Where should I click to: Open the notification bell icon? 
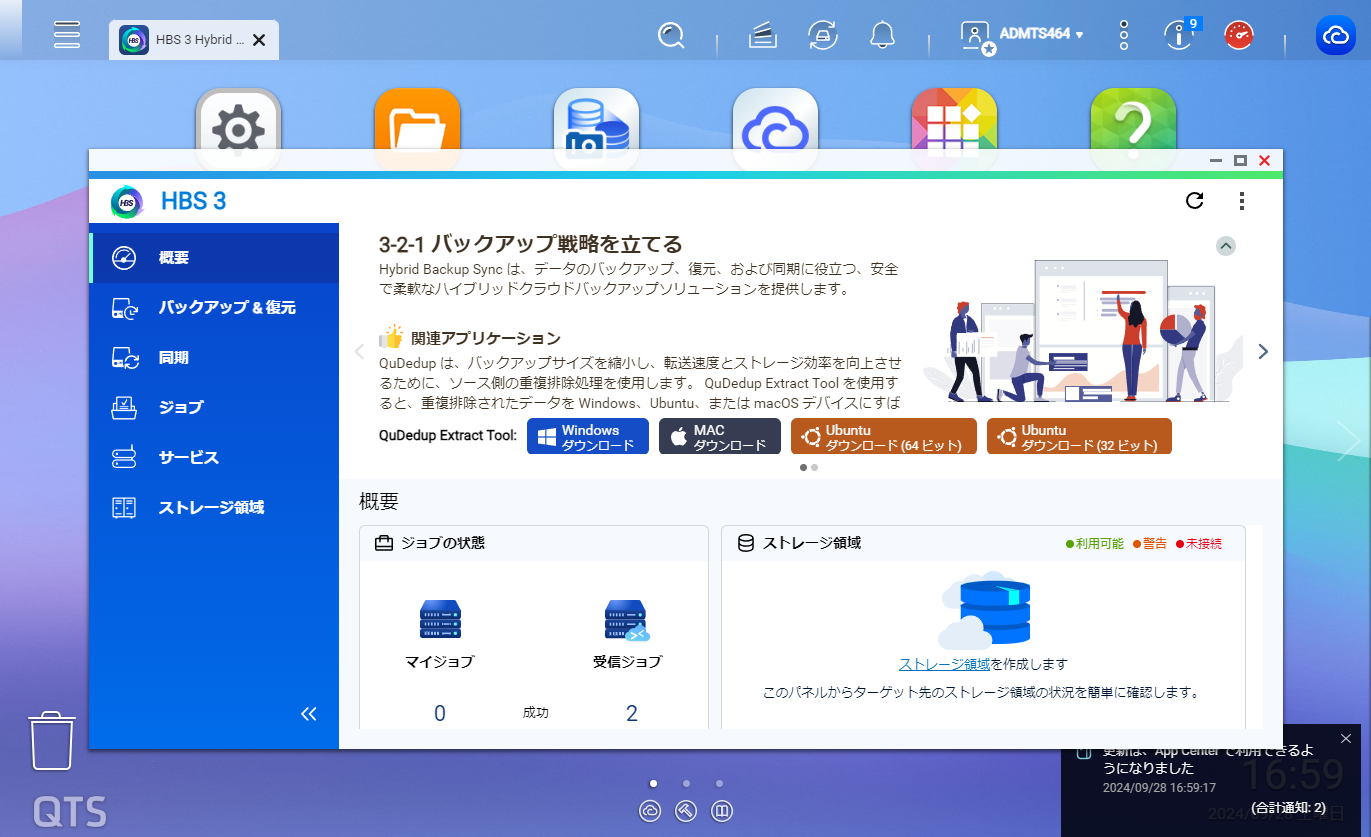[x=882, y=36]
